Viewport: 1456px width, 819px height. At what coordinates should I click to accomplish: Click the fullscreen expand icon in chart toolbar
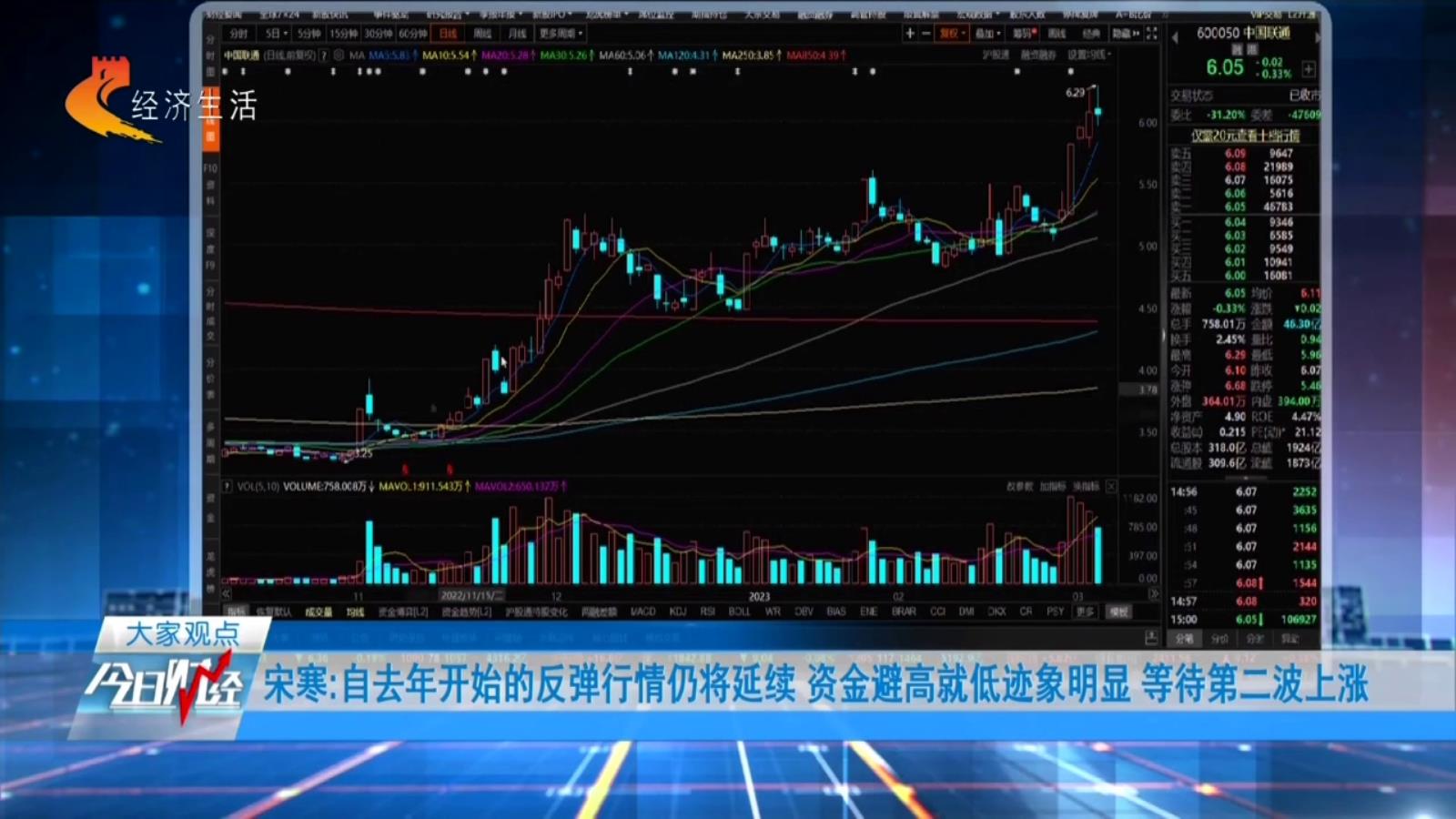[1152, 34]
